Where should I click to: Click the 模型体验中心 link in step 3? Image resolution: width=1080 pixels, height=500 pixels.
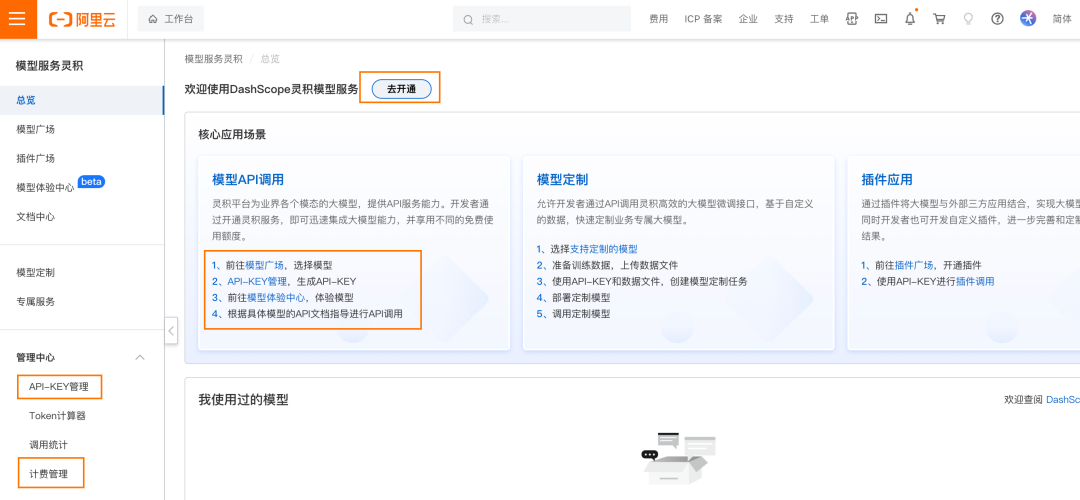coord(276,298)
